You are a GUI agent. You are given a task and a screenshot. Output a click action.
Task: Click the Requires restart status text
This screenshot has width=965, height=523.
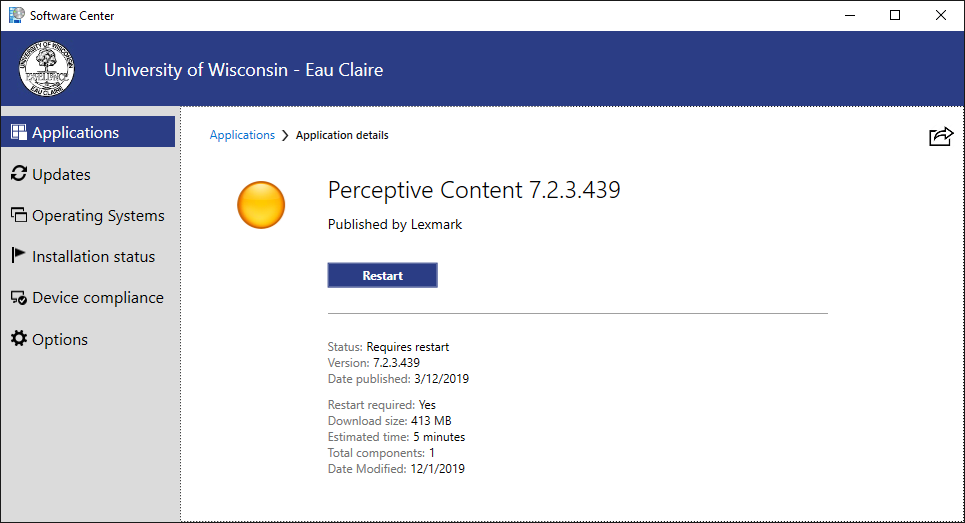(408, 347)
